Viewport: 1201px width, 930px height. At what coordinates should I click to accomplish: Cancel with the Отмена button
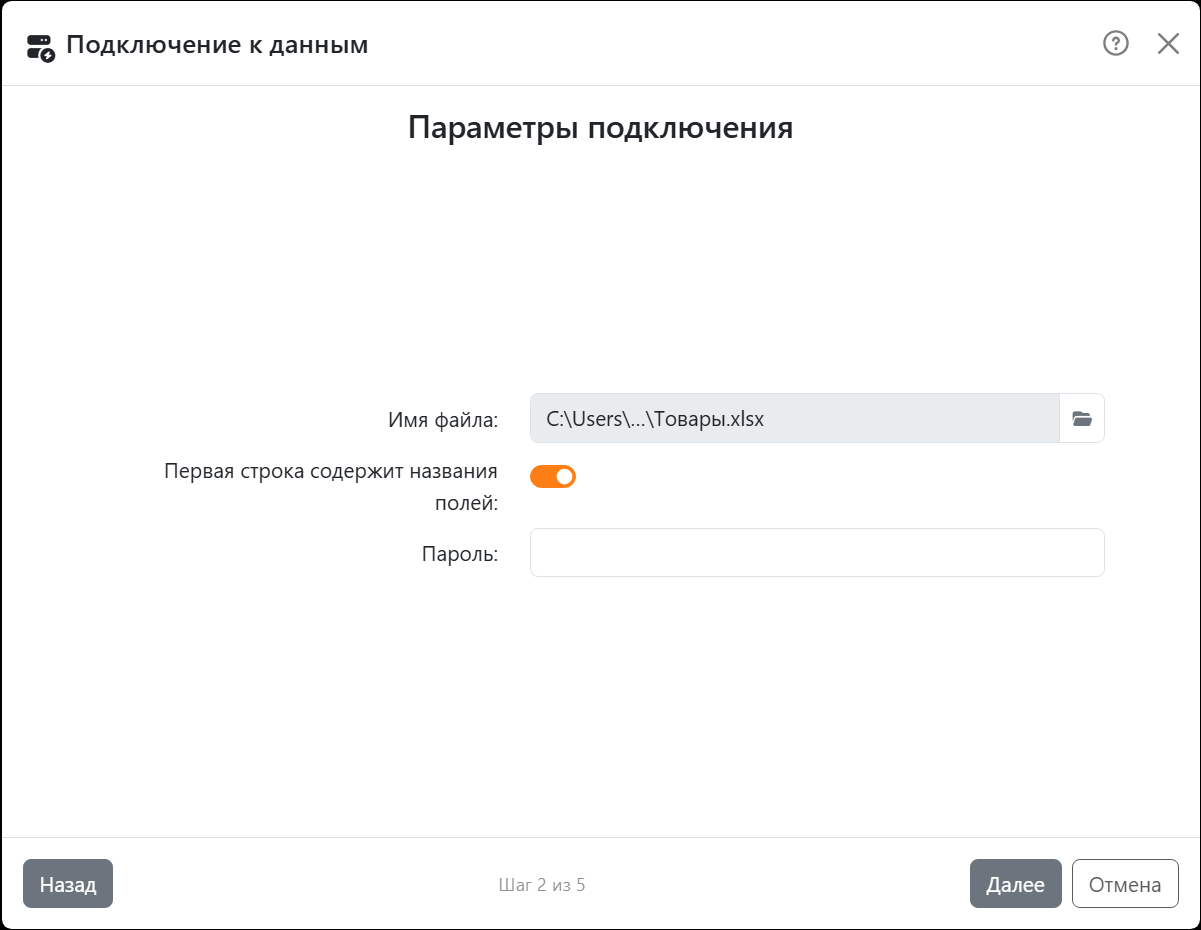point(1125,884)
